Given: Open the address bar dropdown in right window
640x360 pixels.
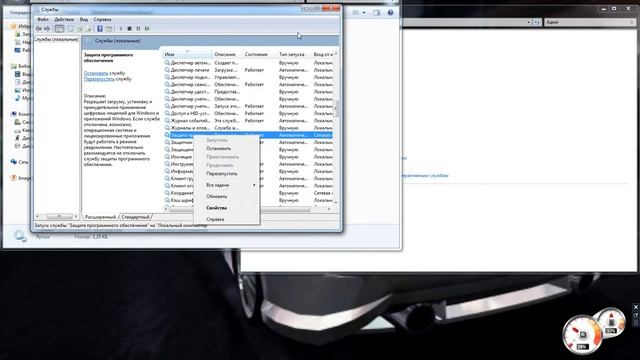Looking at the screenshot, I should (529, 22).
